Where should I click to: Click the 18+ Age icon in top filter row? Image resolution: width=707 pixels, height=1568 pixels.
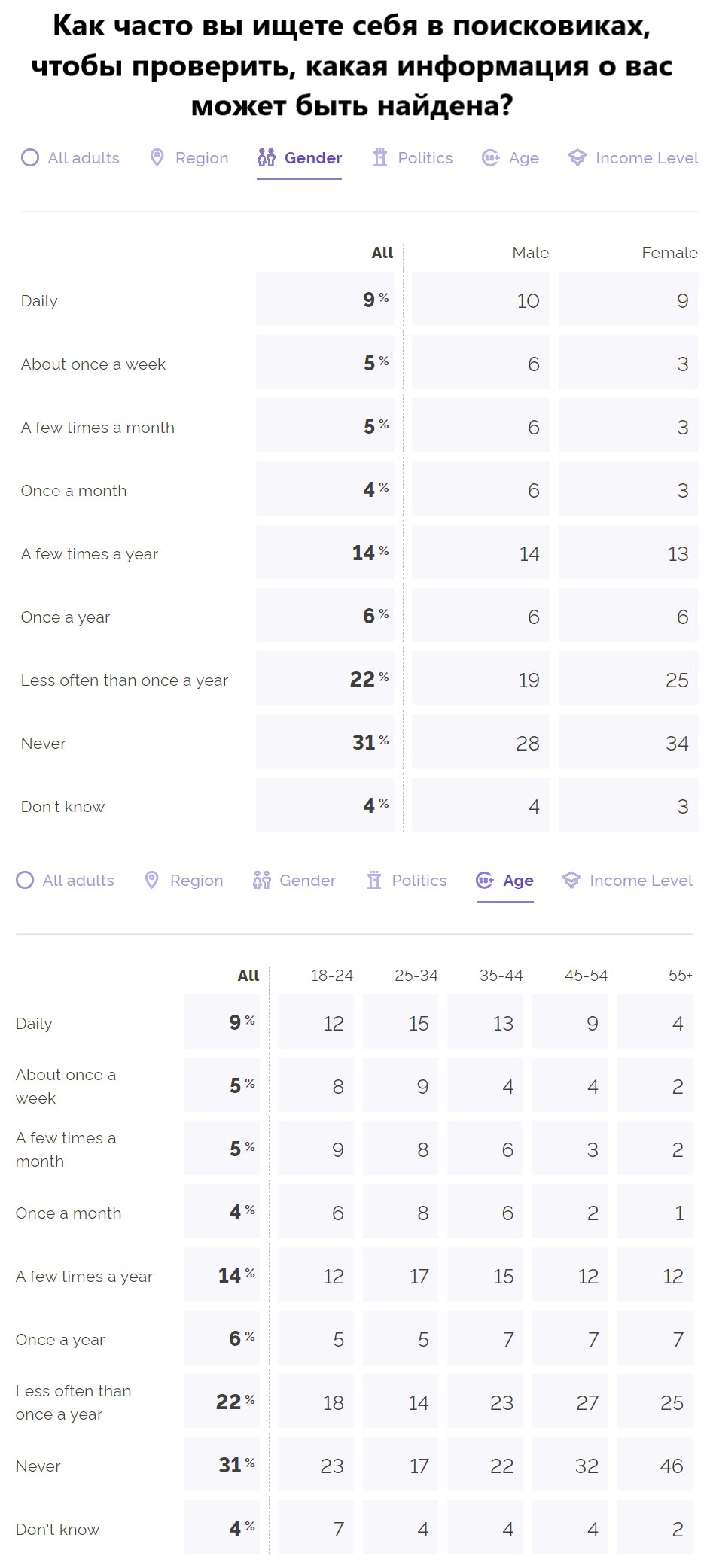[x=491, y=158]
